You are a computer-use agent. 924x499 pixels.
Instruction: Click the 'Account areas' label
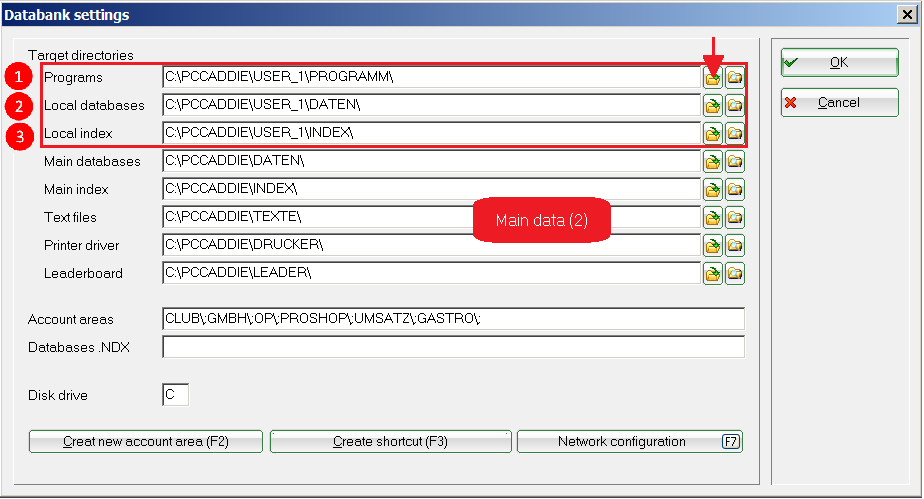pos(71,319)
